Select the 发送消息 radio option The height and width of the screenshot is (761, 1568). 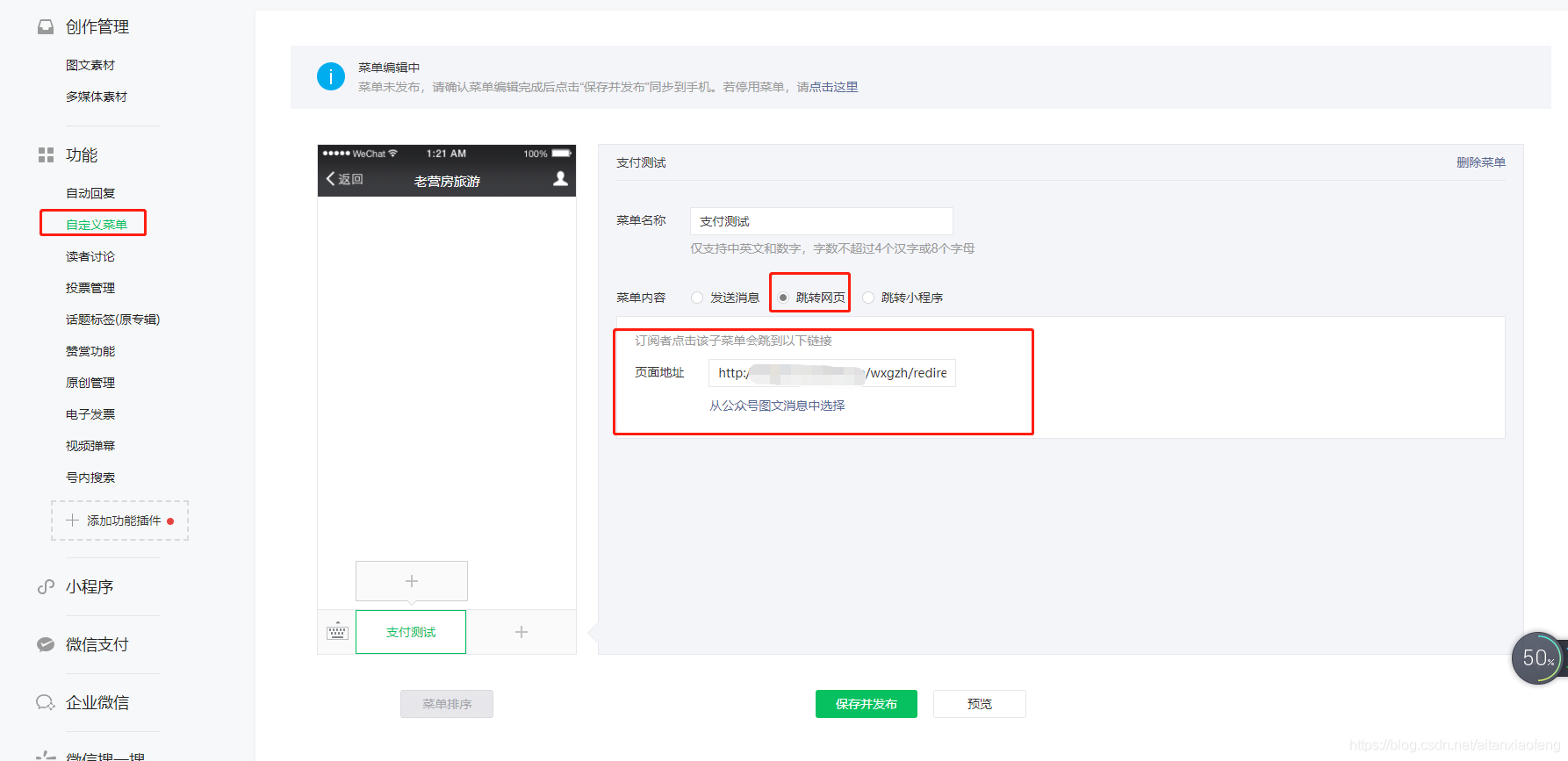point(697,298)
